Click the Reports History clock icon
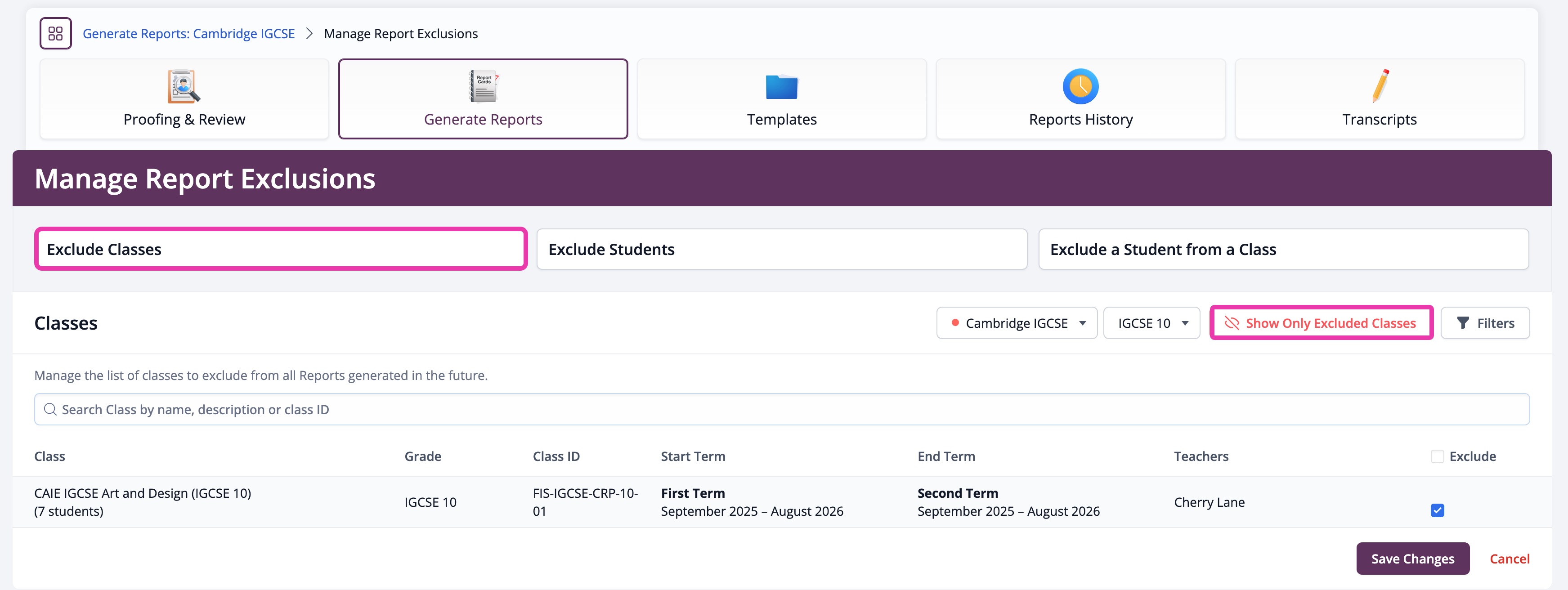 1080,86
